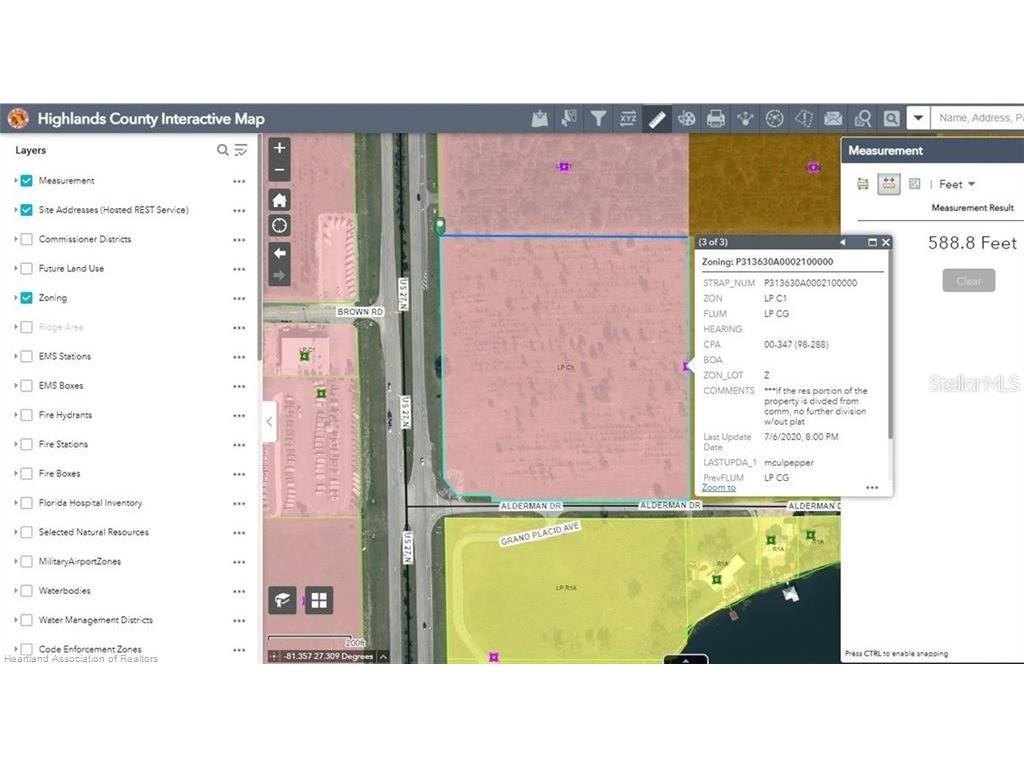1024x768 pixels.
Task: Open more options for EMS Stations layer
Action: point(239,357)
